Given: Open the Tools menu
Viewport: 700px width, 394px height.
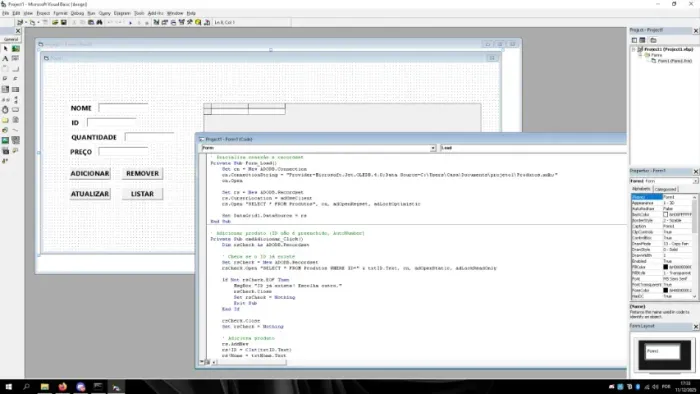Looking at the screenshot, I should point(139,13).
